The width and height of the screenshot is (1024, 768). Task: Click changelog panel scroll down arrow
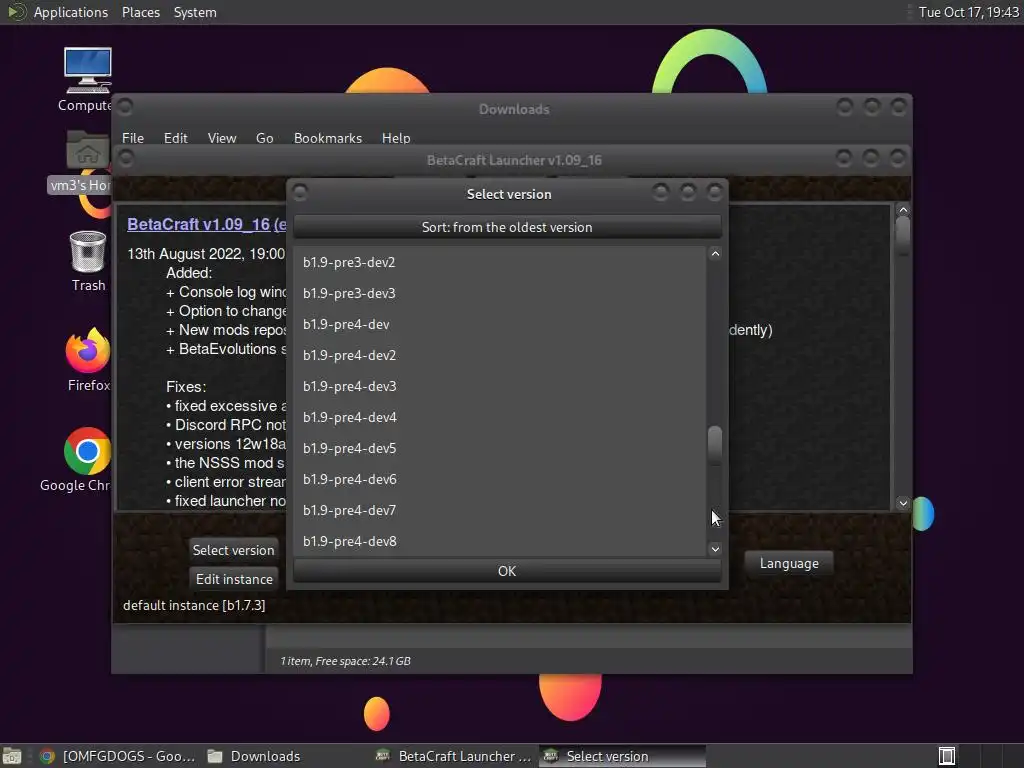(903, 503)
